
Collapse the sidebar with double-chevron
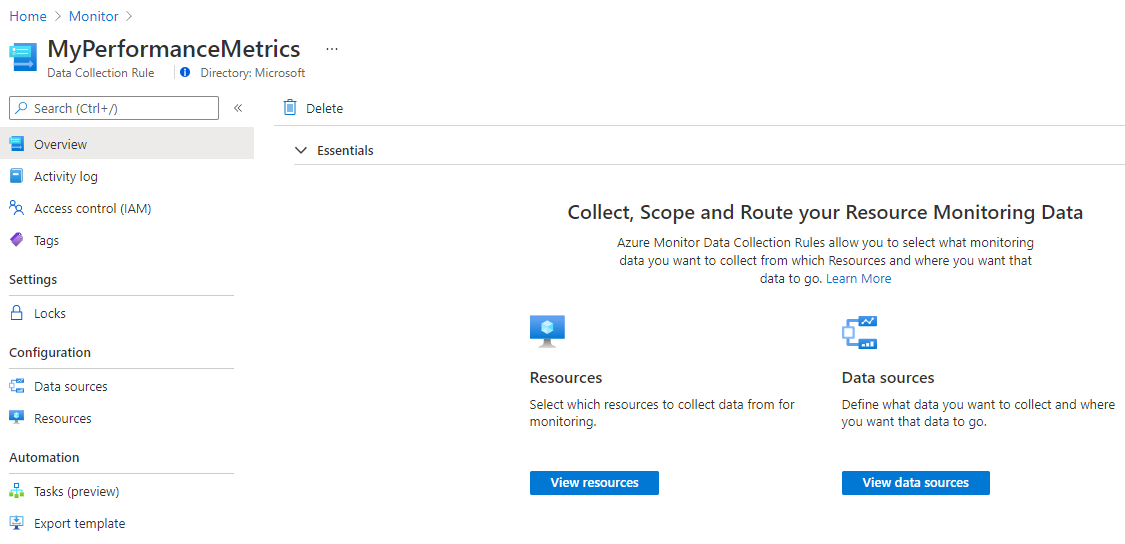[238, 108]
